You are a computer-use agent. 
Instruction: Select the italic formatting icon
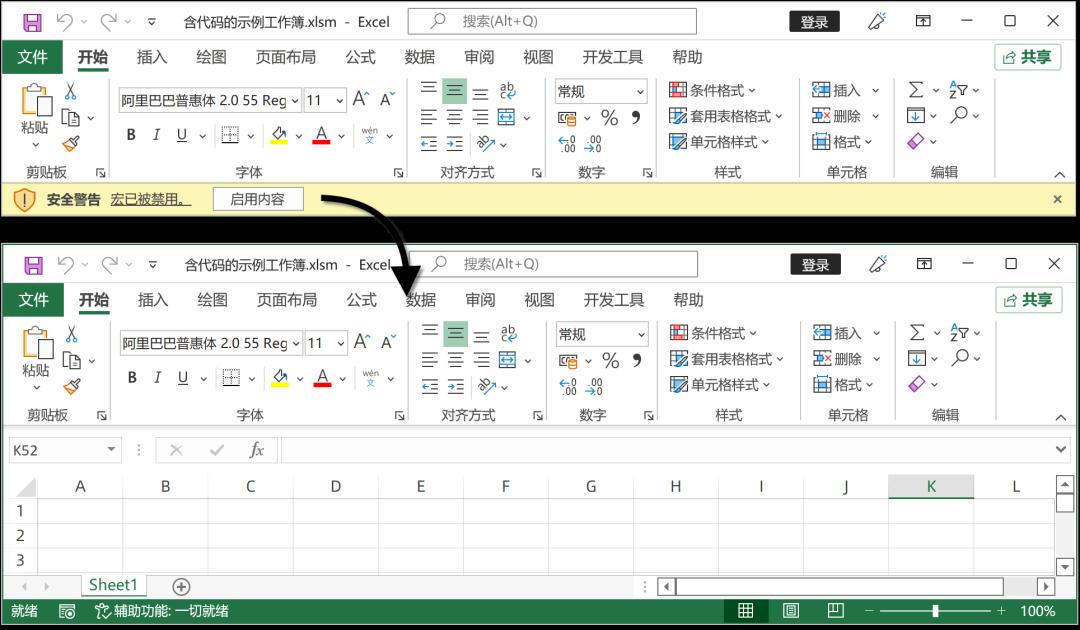[x=156, y=377]
